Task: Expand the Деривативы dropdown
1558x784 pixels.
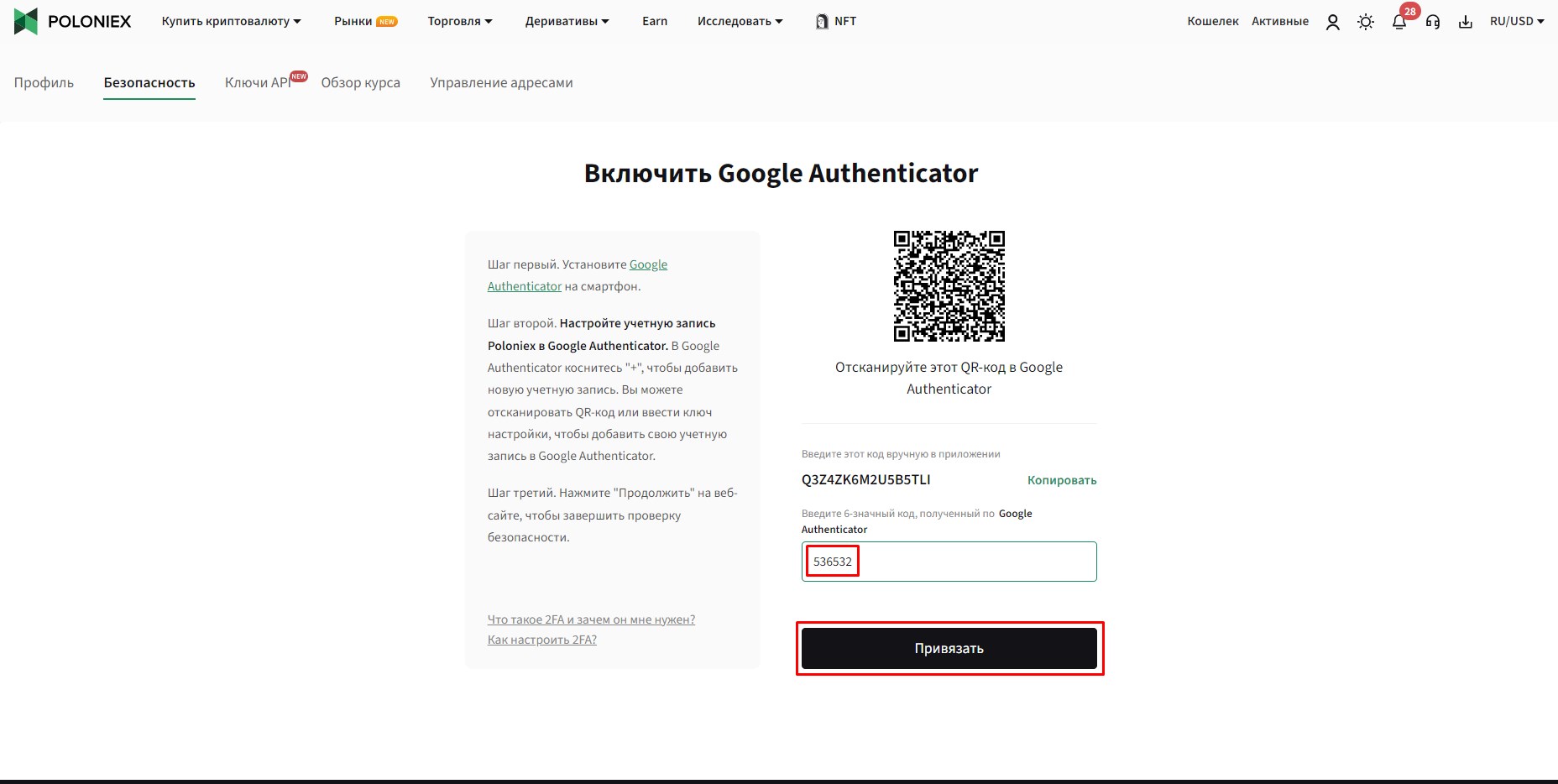Action: (x=567, y=21)
